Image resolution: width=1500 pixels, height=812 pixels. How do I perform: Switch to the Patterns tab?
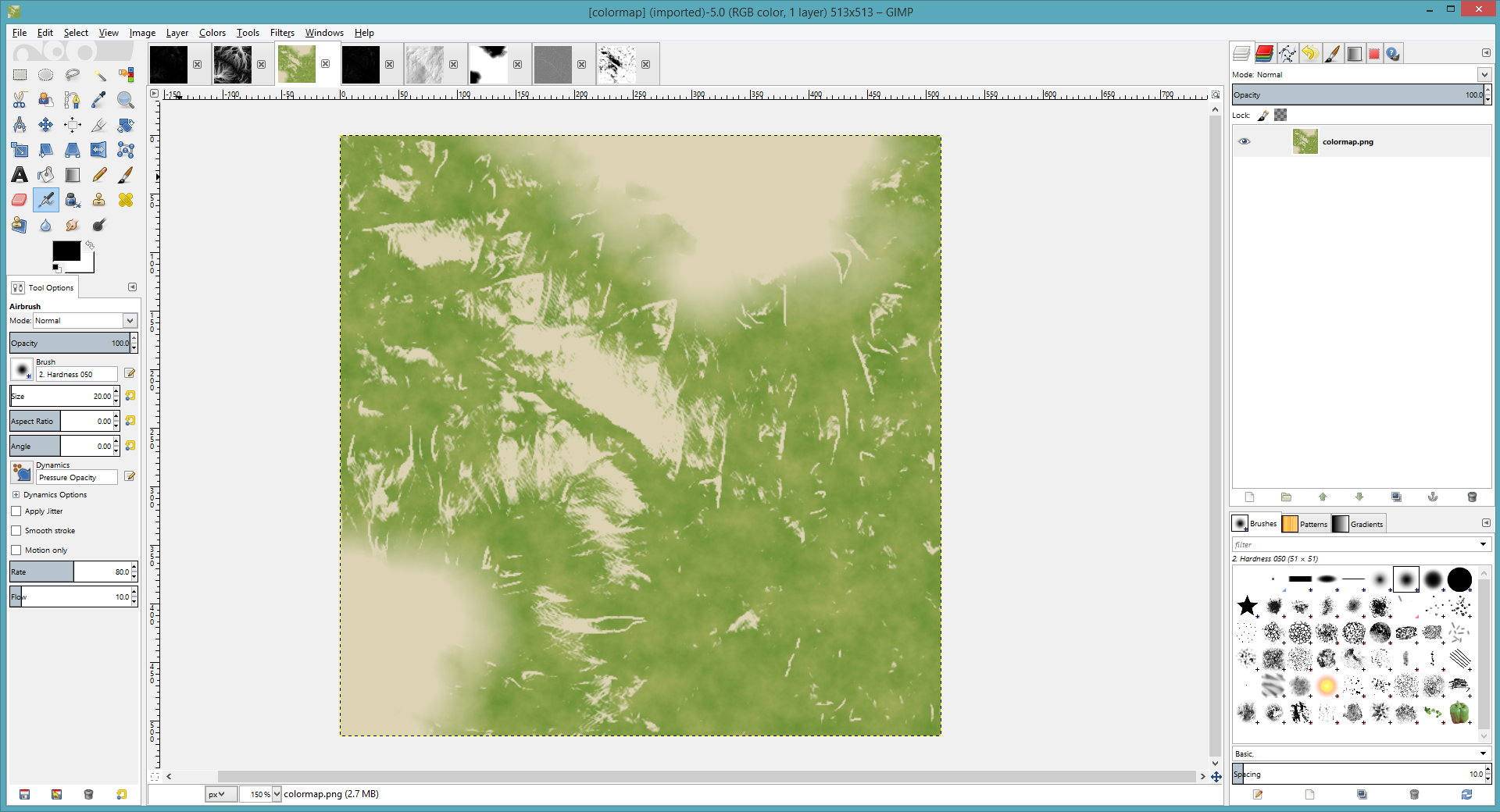tap(1305, 524)
